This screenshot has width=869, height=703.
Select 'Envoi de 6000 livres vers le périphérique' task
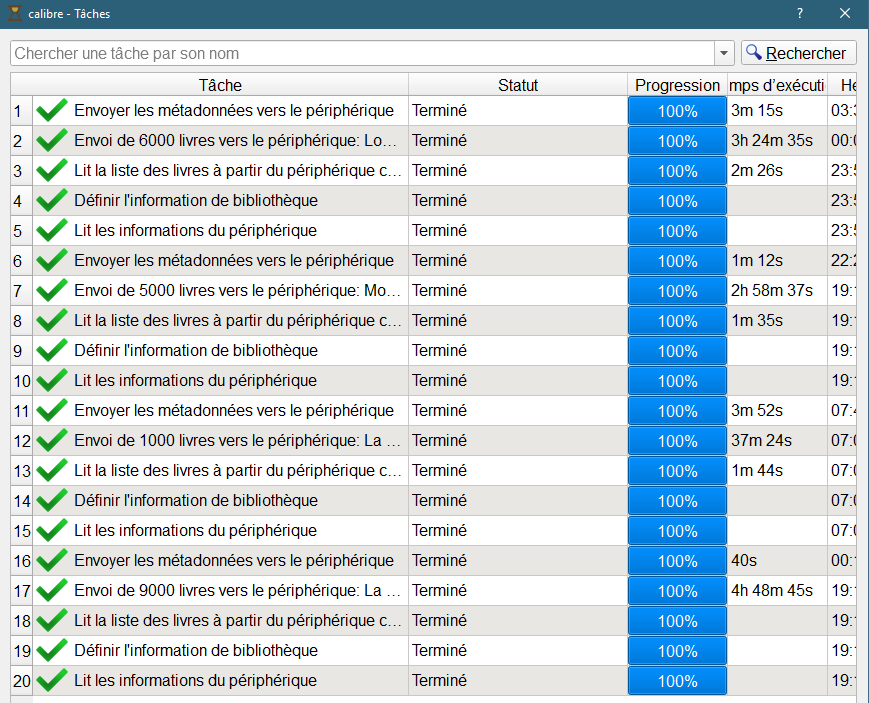pos(236,140)
